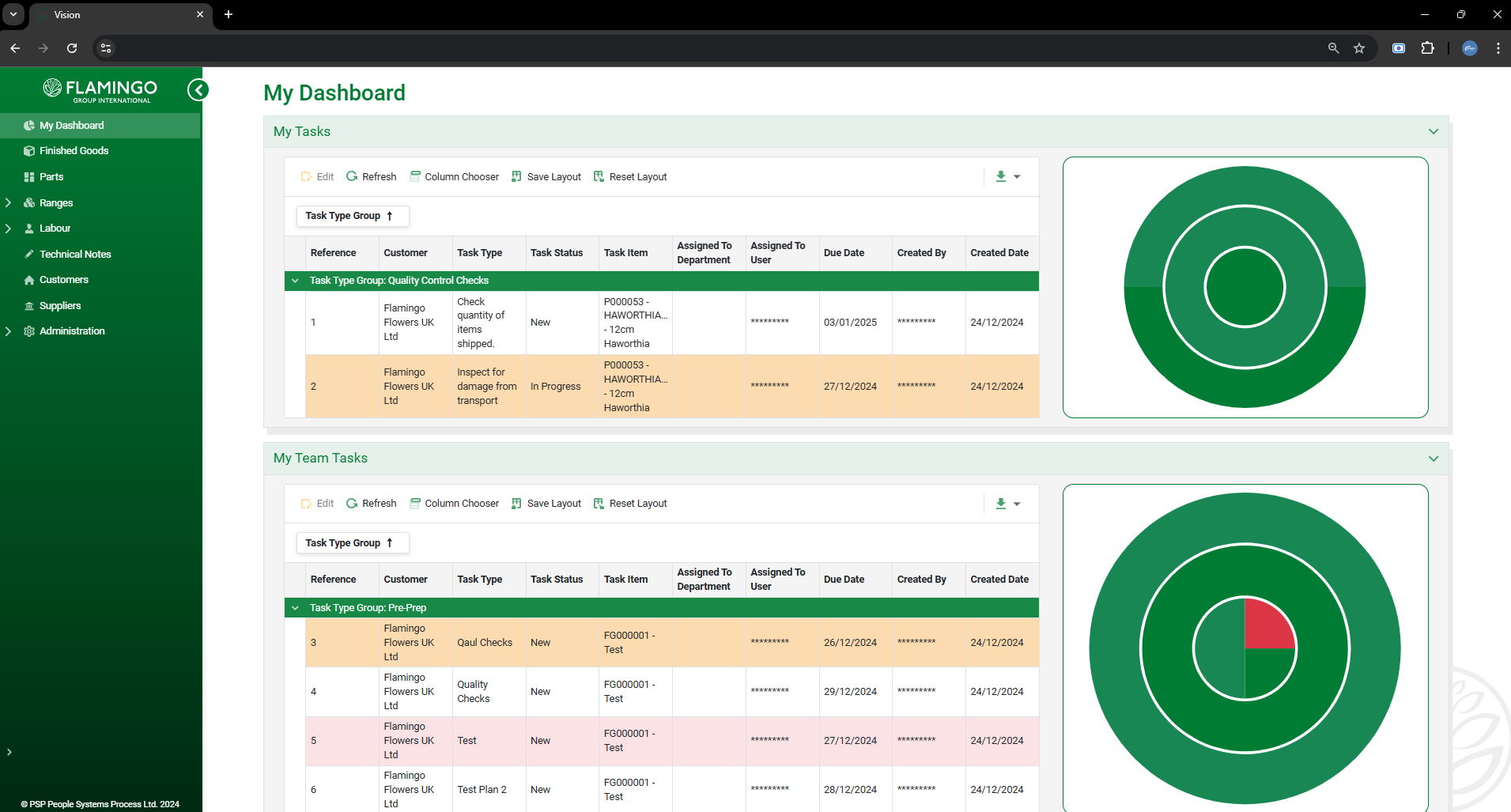Collapse the My Tasks panel
Screen dimensions: 1511x812
click(1434, 132)
